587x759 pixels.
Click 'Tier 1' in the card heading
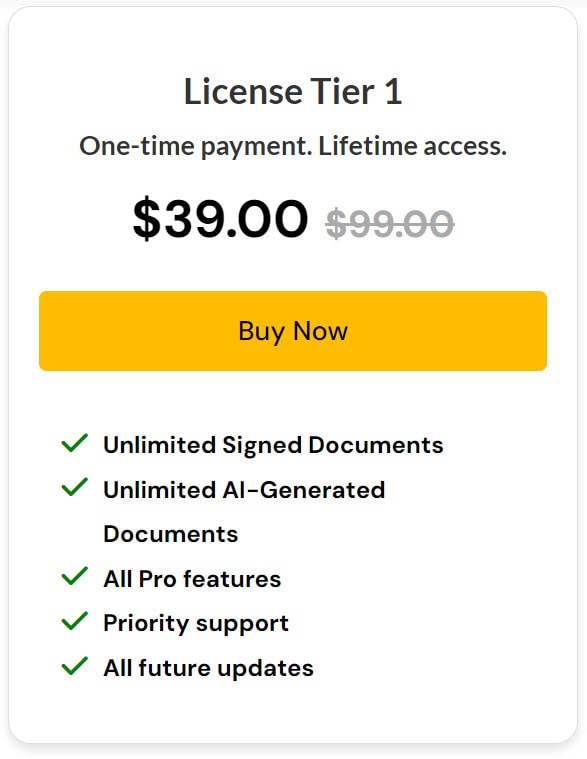[x=356, y=91]
